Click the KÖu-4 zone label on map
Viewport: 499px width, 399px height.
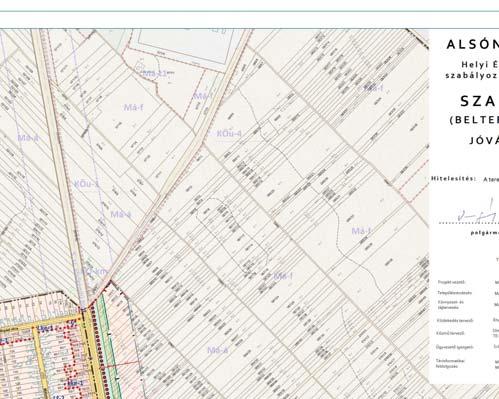[229, 134]
